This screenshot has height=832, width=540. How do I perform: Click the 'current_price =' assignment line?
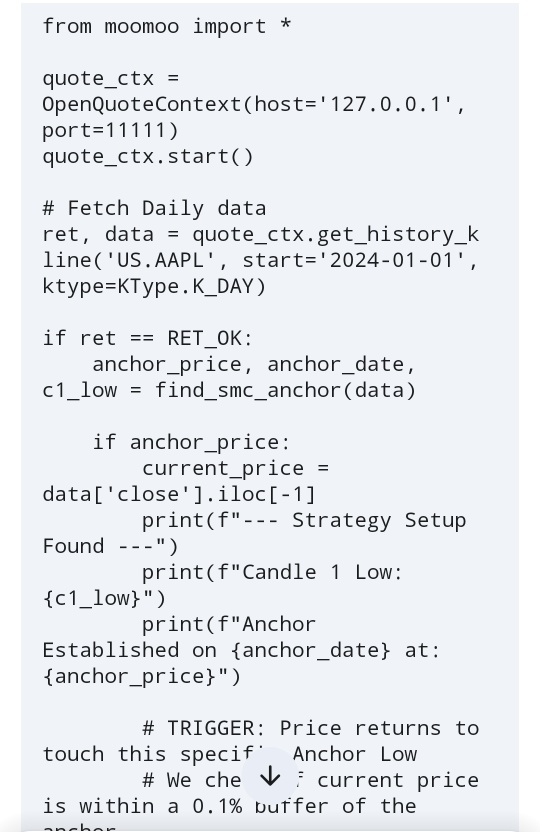[x=236, y=468]
